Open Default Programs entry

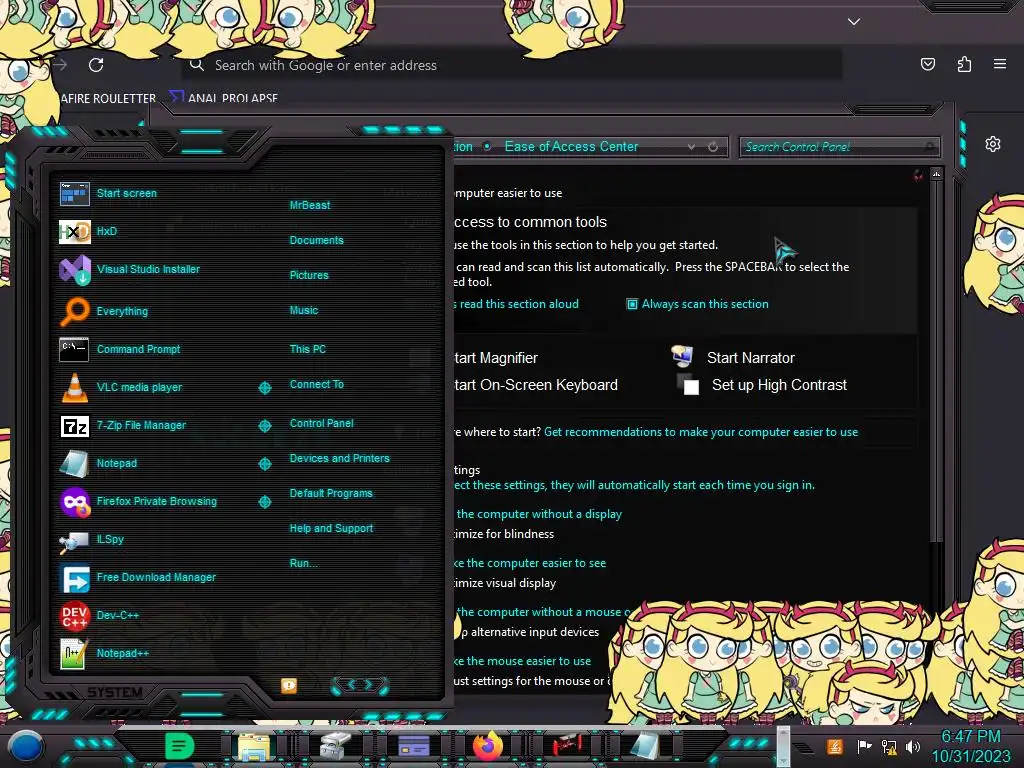pos(331,494)
